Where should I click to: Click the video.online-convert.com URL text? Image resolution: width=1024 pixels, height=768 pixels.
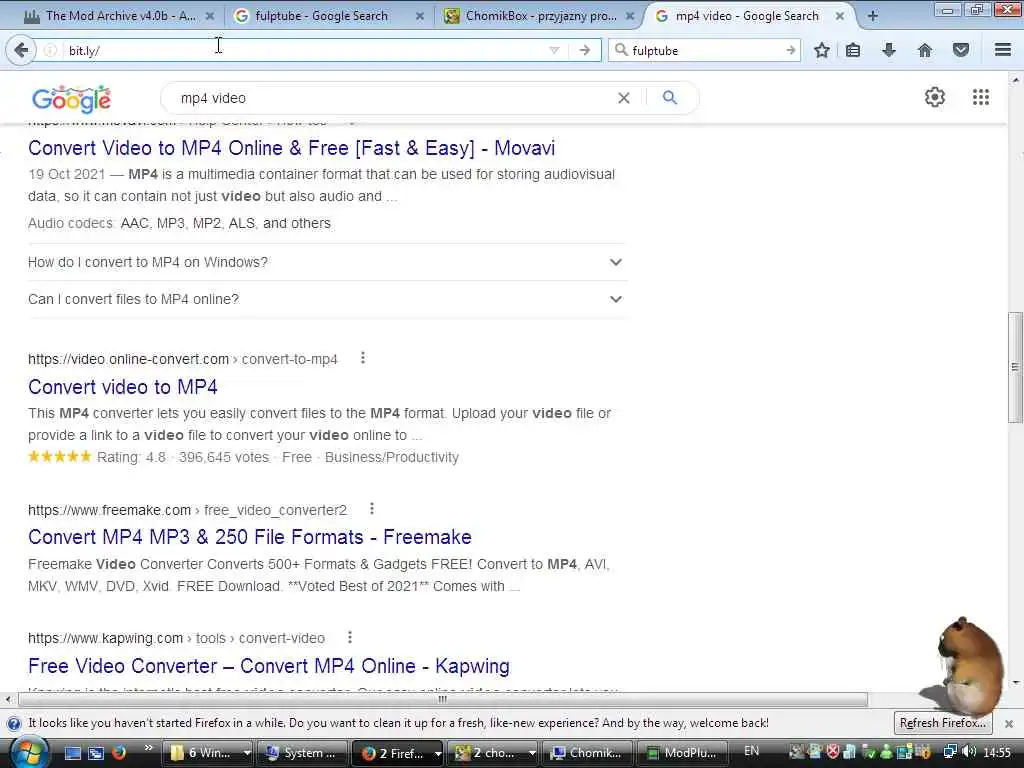click(128, 359)
